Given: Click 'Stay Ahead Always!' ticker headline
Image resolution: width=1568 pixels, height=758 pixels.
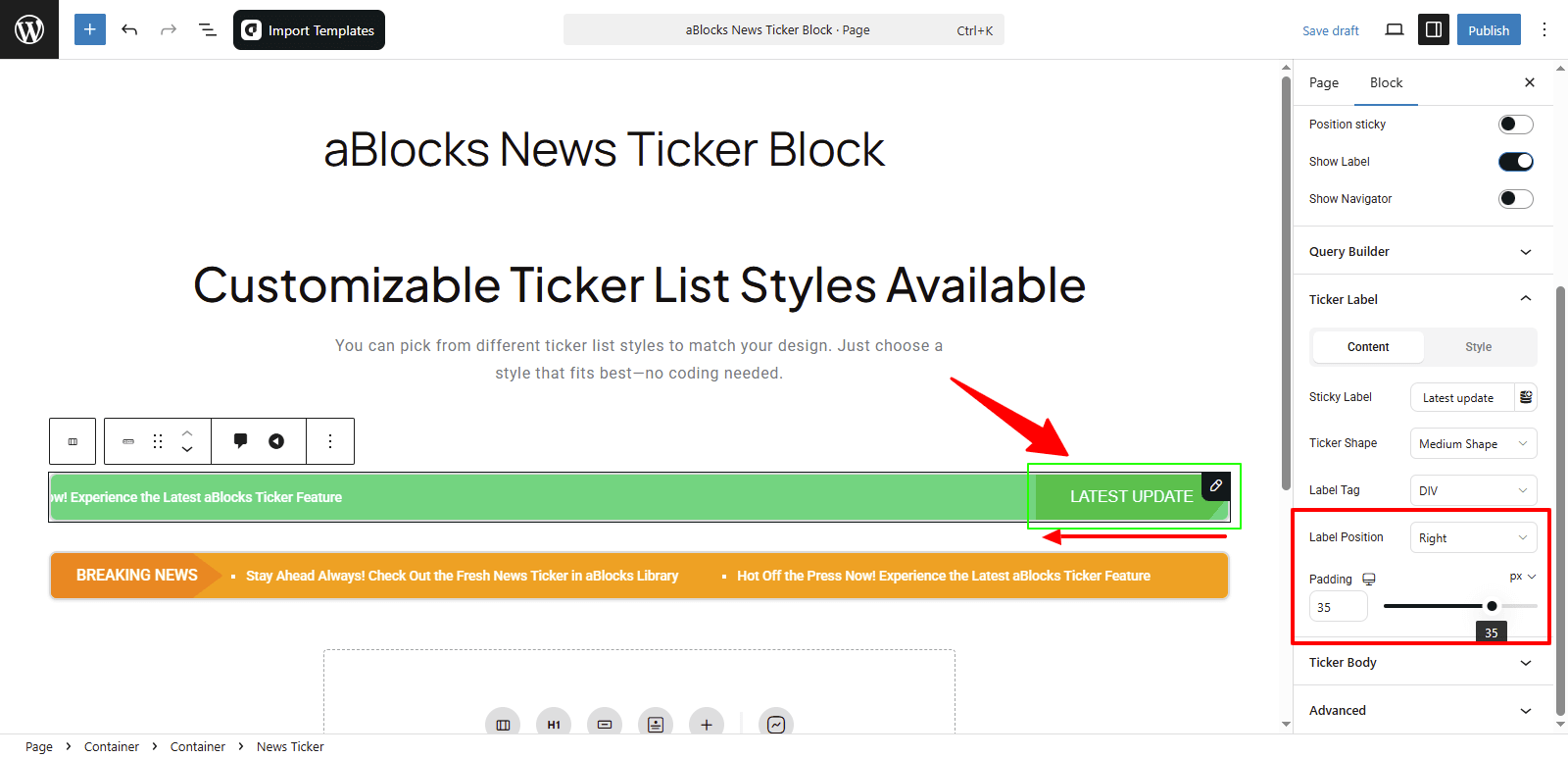Looking at the screenshot, I should (462, 576).
